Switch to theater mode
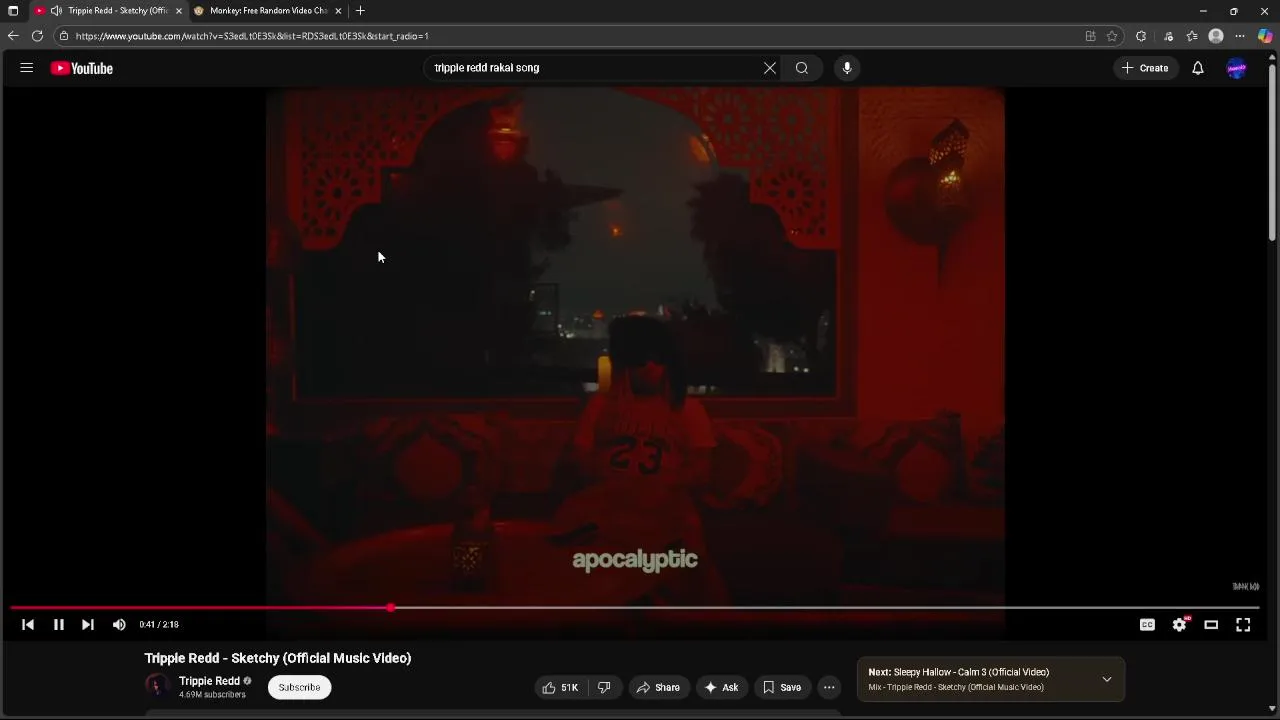Viewport: 1280px width, 720px height. click(x=1211, y=624)
